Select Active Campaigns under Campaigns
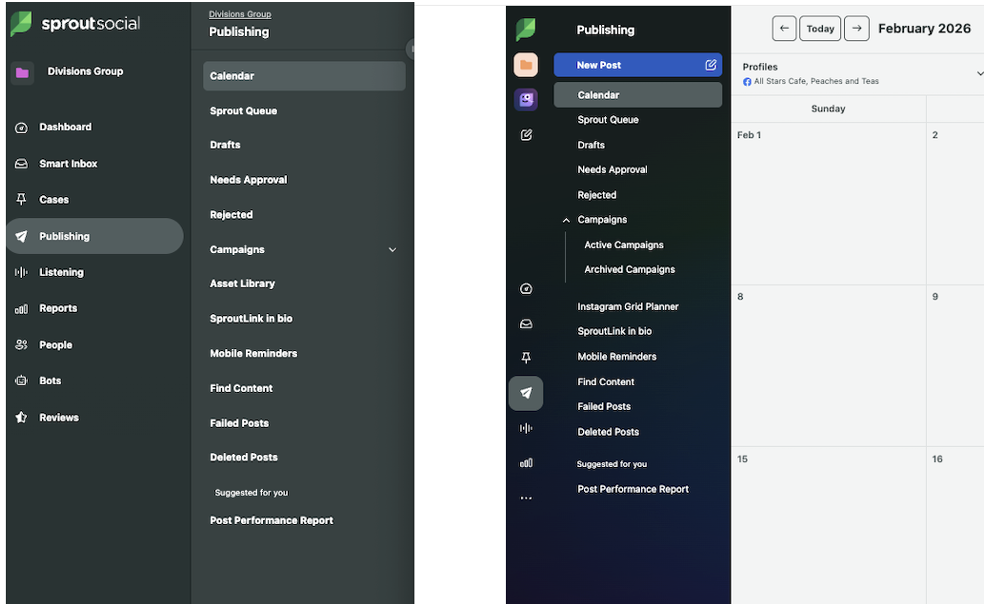 [623, 244]
